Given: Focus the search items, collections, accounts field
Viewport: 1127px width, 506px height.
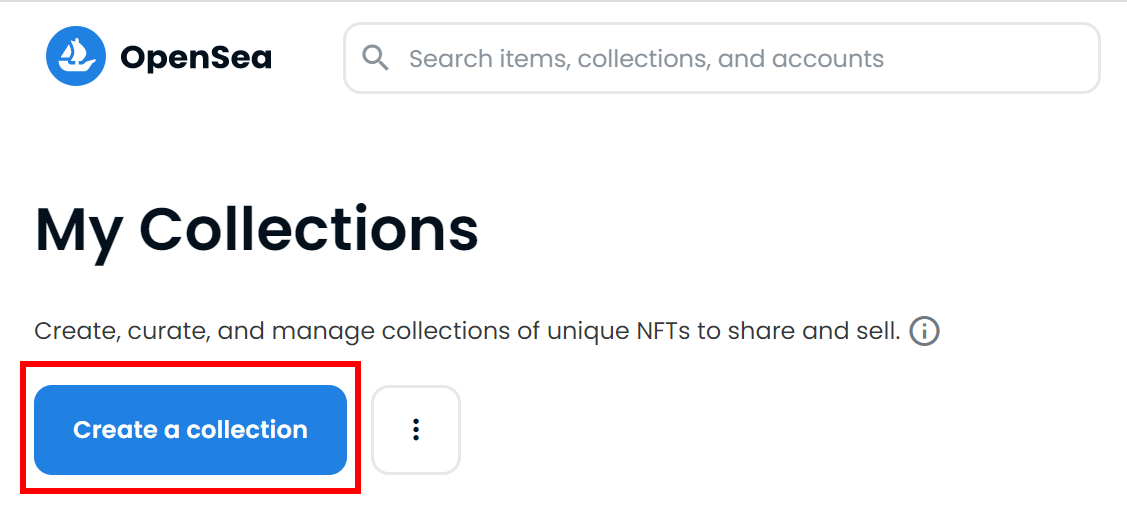Looking at the screenshot, I should [722, 58].
